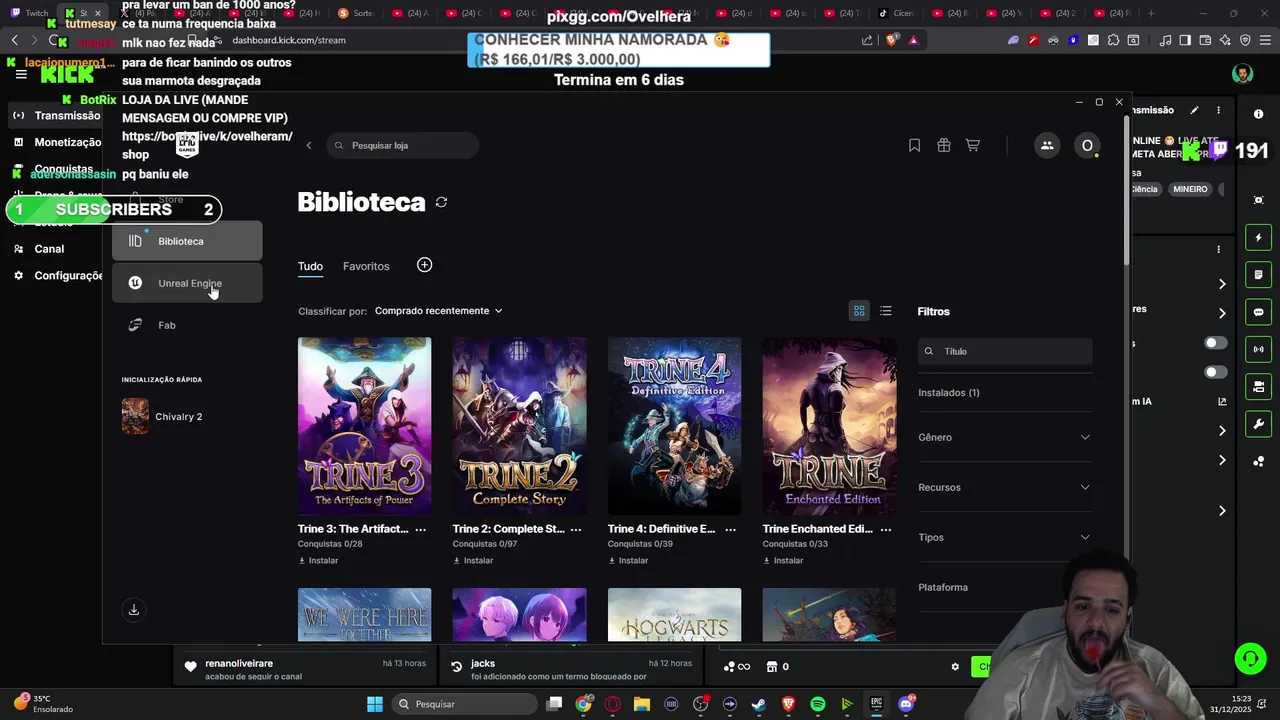
Task: Click the Epic library vertical scrollbar
Action: [1127, 190]
